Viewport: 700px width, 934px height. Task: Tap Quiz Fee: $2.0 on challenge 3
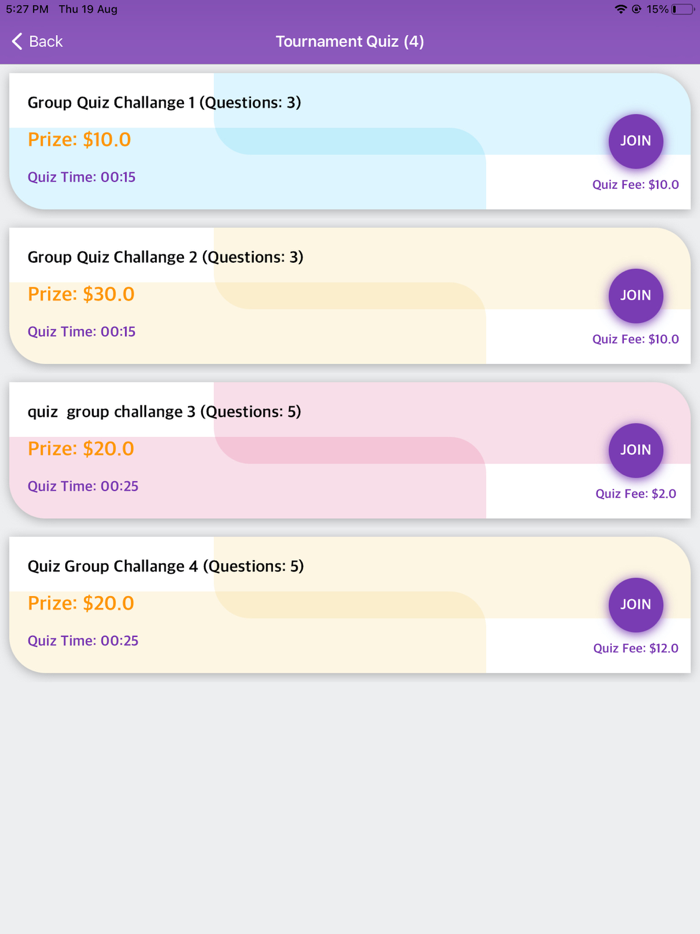tap(636, 493)
